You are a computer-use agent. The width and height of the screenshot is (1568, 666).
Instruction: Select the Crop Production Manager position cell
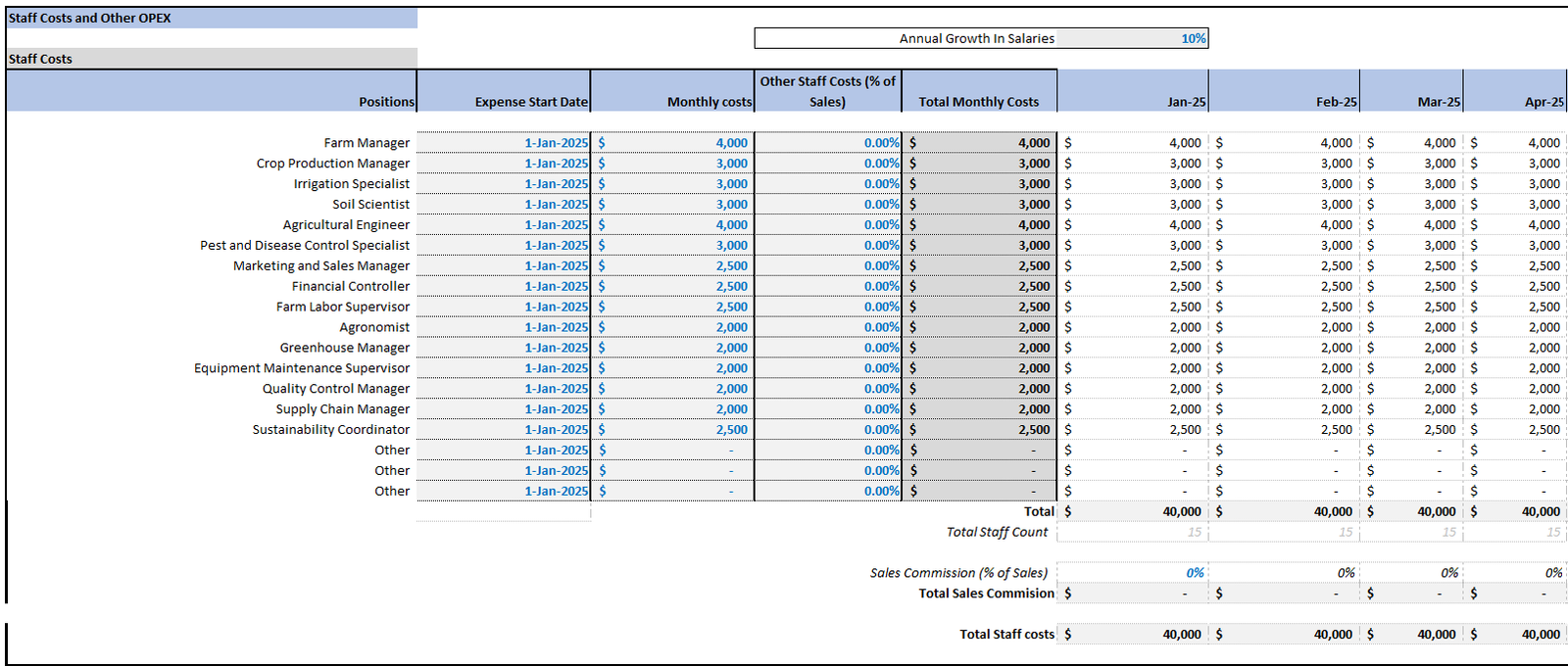tap(333, 164)
